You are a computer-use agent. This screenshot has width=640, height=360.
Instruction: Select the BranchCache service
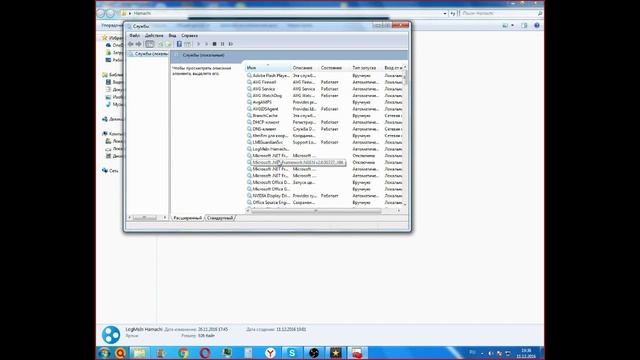tap(324, 116)
